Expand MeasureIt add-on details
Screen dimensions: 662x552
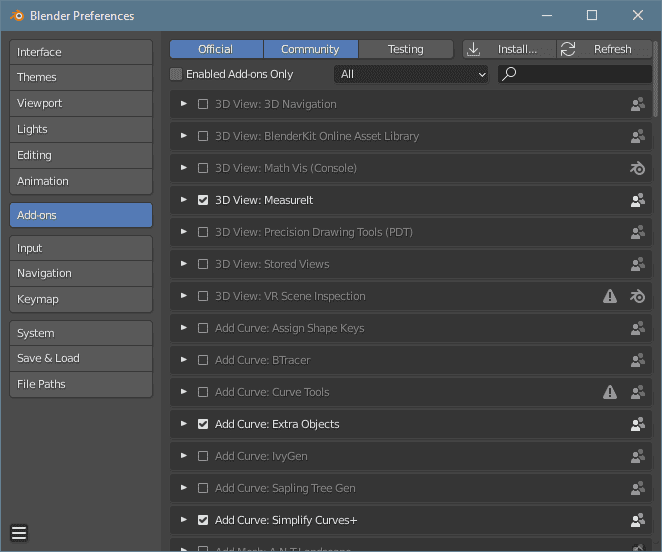click(x=184, y=199)
